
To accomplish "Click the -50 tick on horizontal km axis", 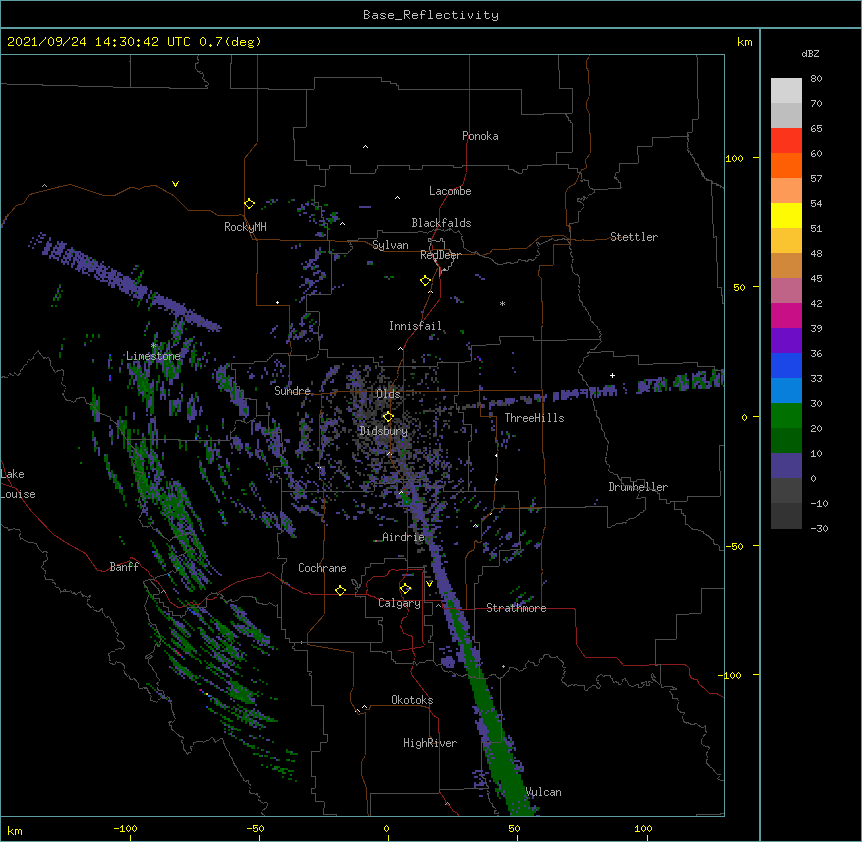I will tap(255, 828).
